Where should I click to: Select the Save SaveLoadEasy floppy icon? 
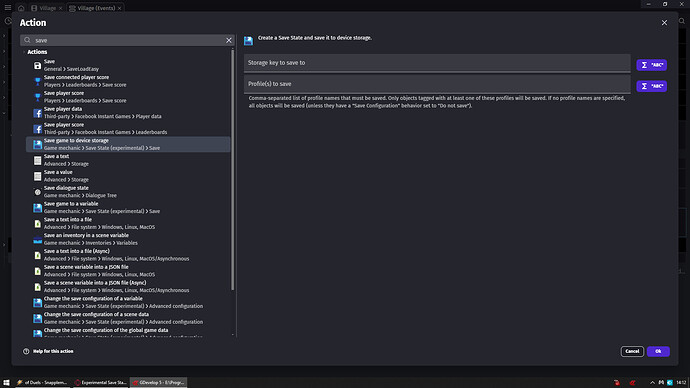pos(37,66)
